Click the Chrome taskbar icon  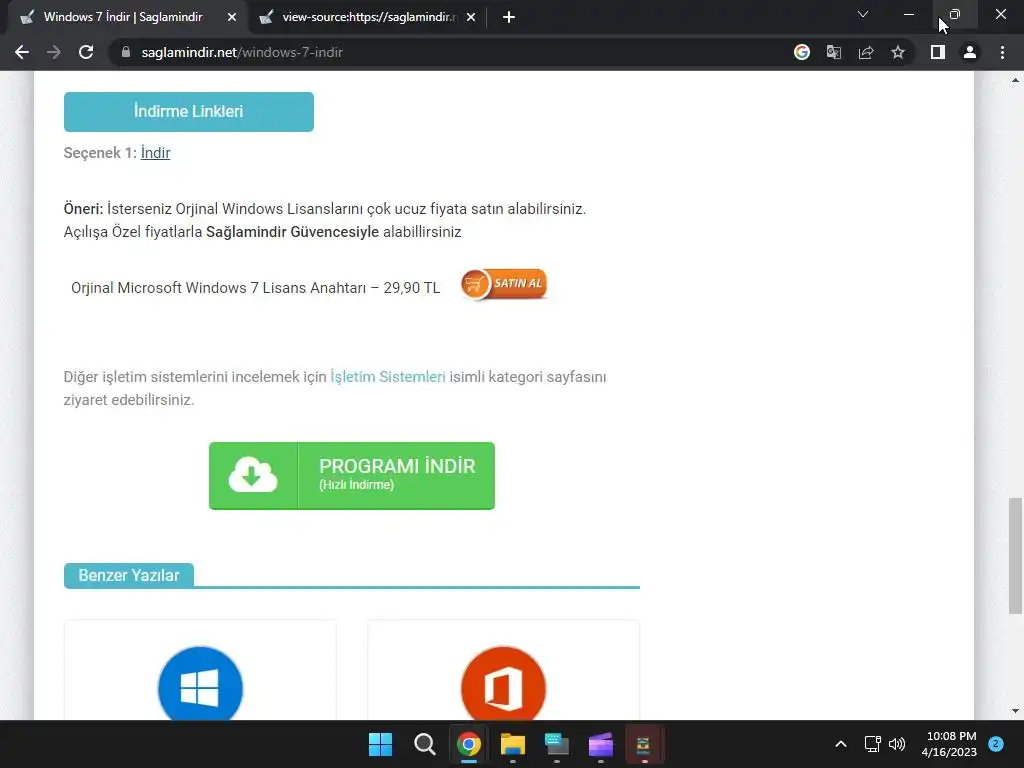pyautogui.click(x=468, y=744)
